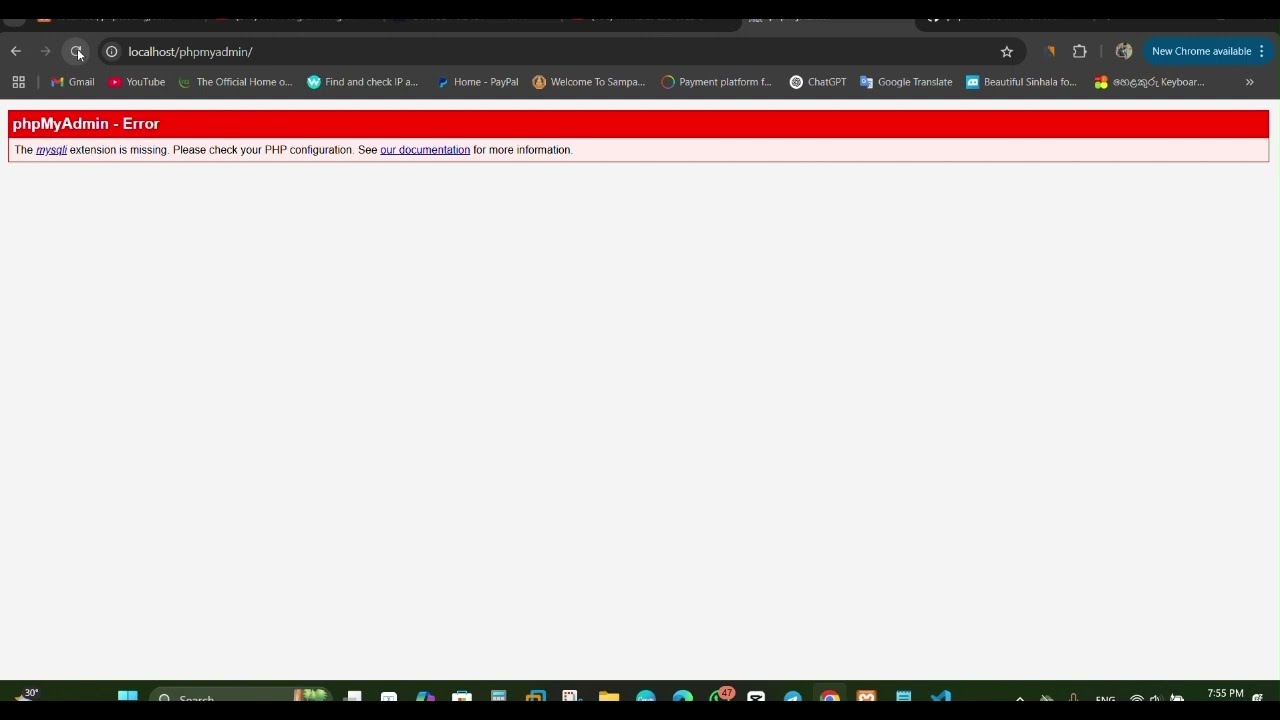Click the pinned extension icon beside Extensions

click(1050, 51)
